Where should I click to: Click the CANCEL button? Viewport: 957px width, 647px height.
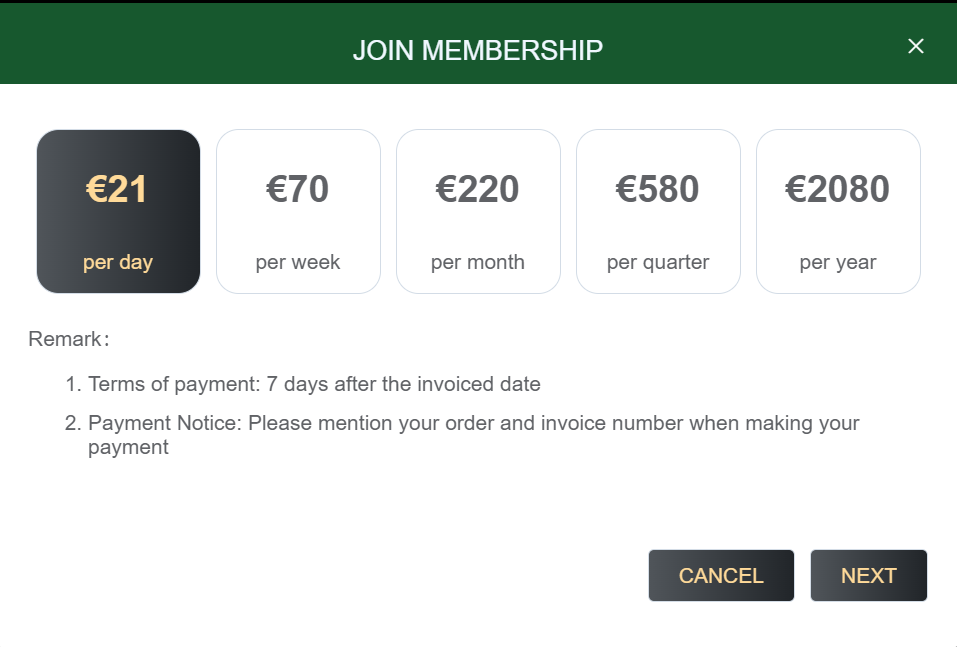721,576
